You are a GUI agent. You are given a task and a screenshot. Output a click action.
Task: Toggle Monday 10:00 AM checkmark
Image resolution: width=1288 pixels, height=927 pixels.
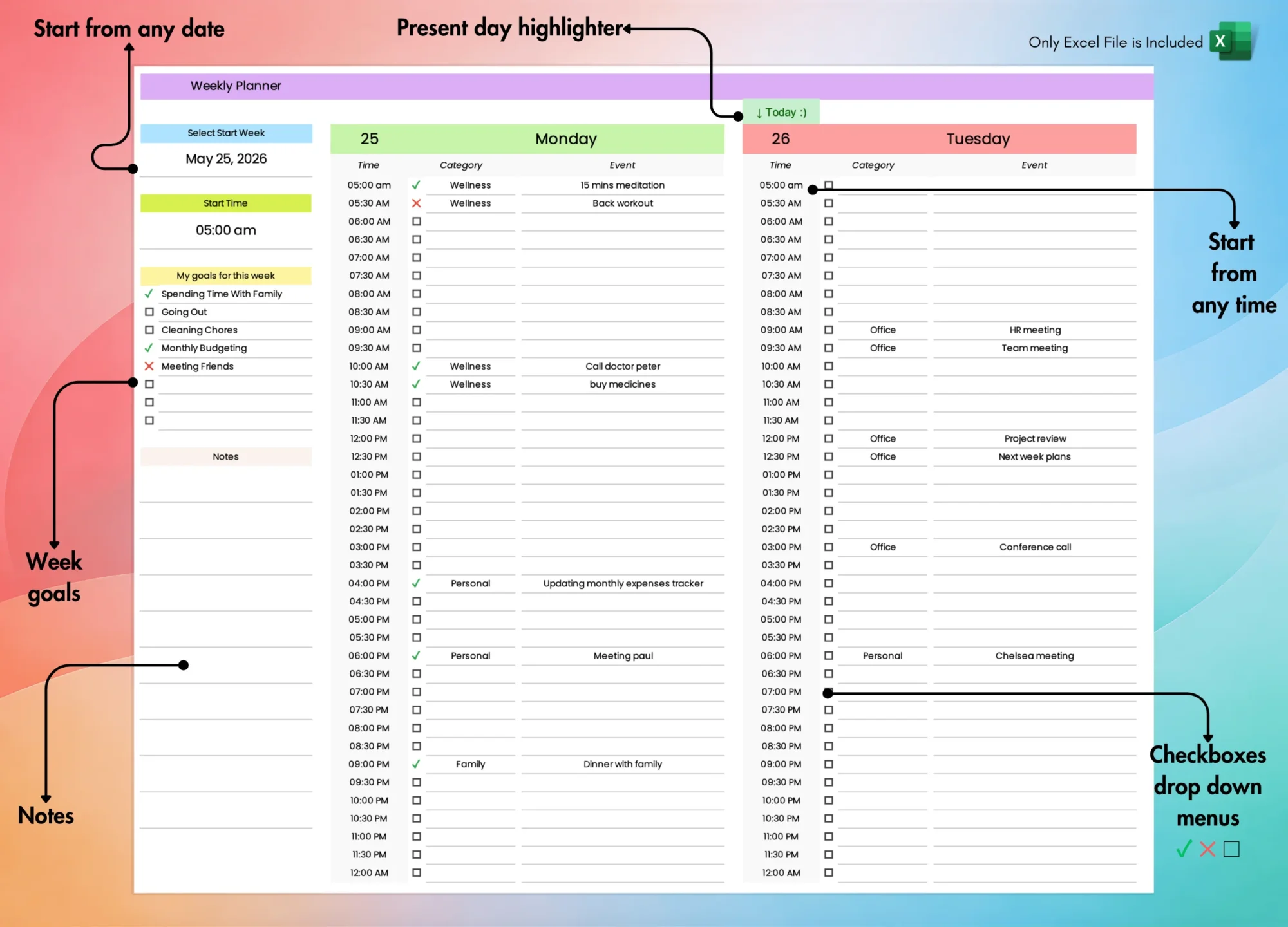[x=416, y=366]
